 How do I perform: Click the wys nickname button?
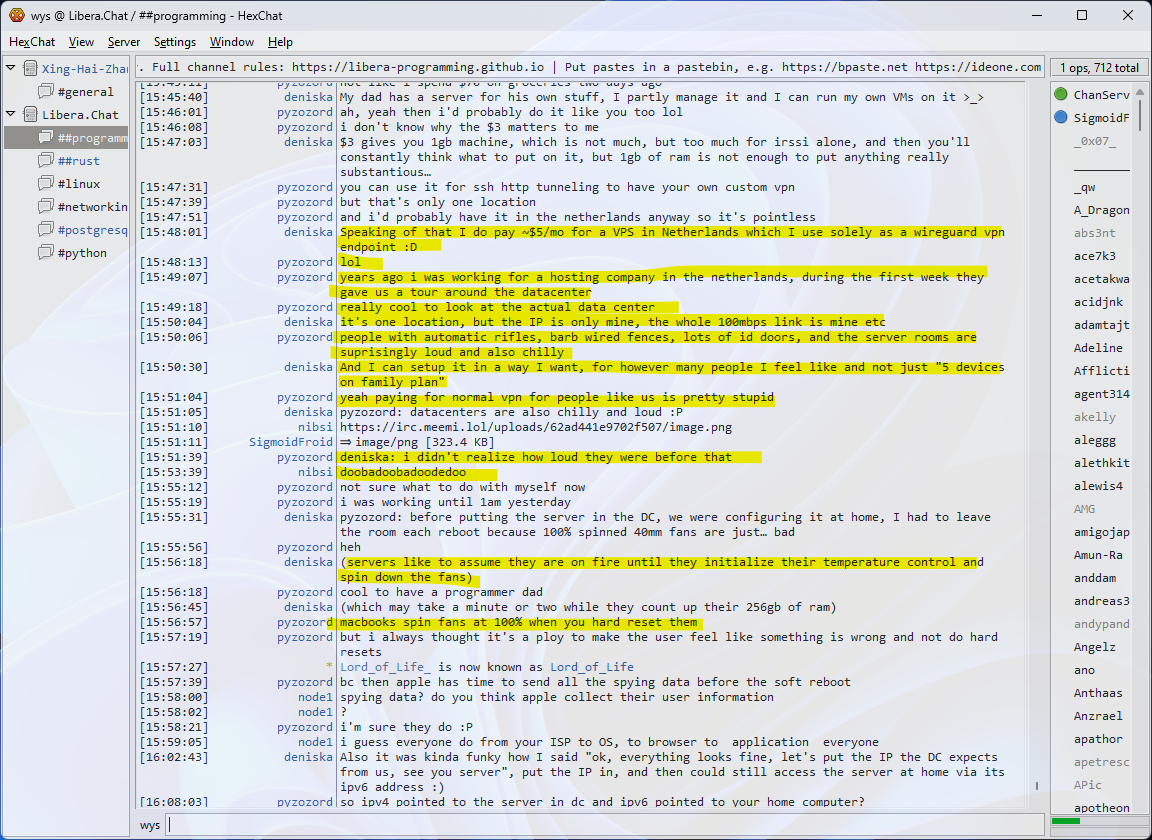pyautogui.click(x=150, y=825)
